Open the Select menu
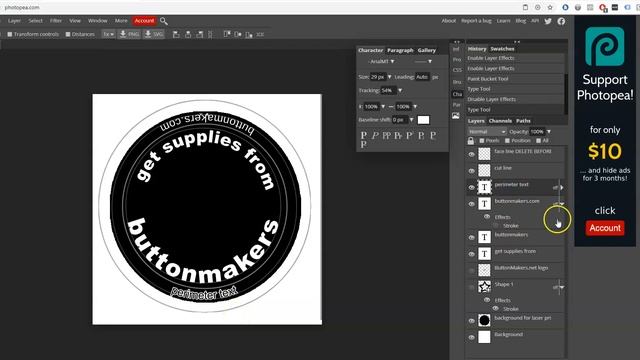 click(x=36, y=21)
